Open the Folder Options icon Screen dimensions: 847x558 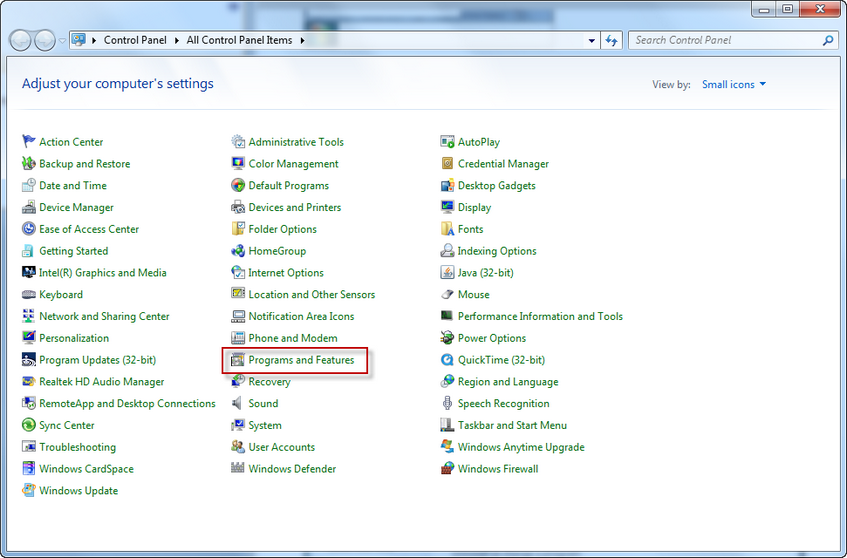click(x=238, y=228)
